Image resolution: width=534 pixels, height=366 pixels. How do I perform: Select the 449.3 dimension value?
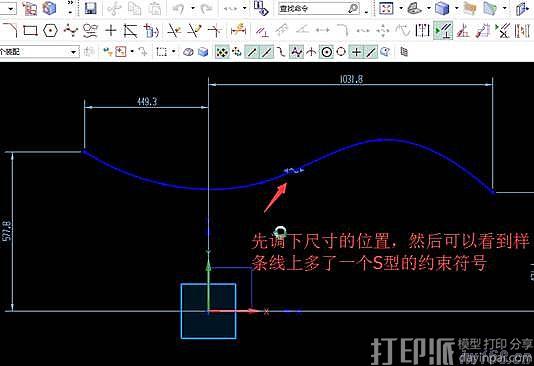click(147, 101)
